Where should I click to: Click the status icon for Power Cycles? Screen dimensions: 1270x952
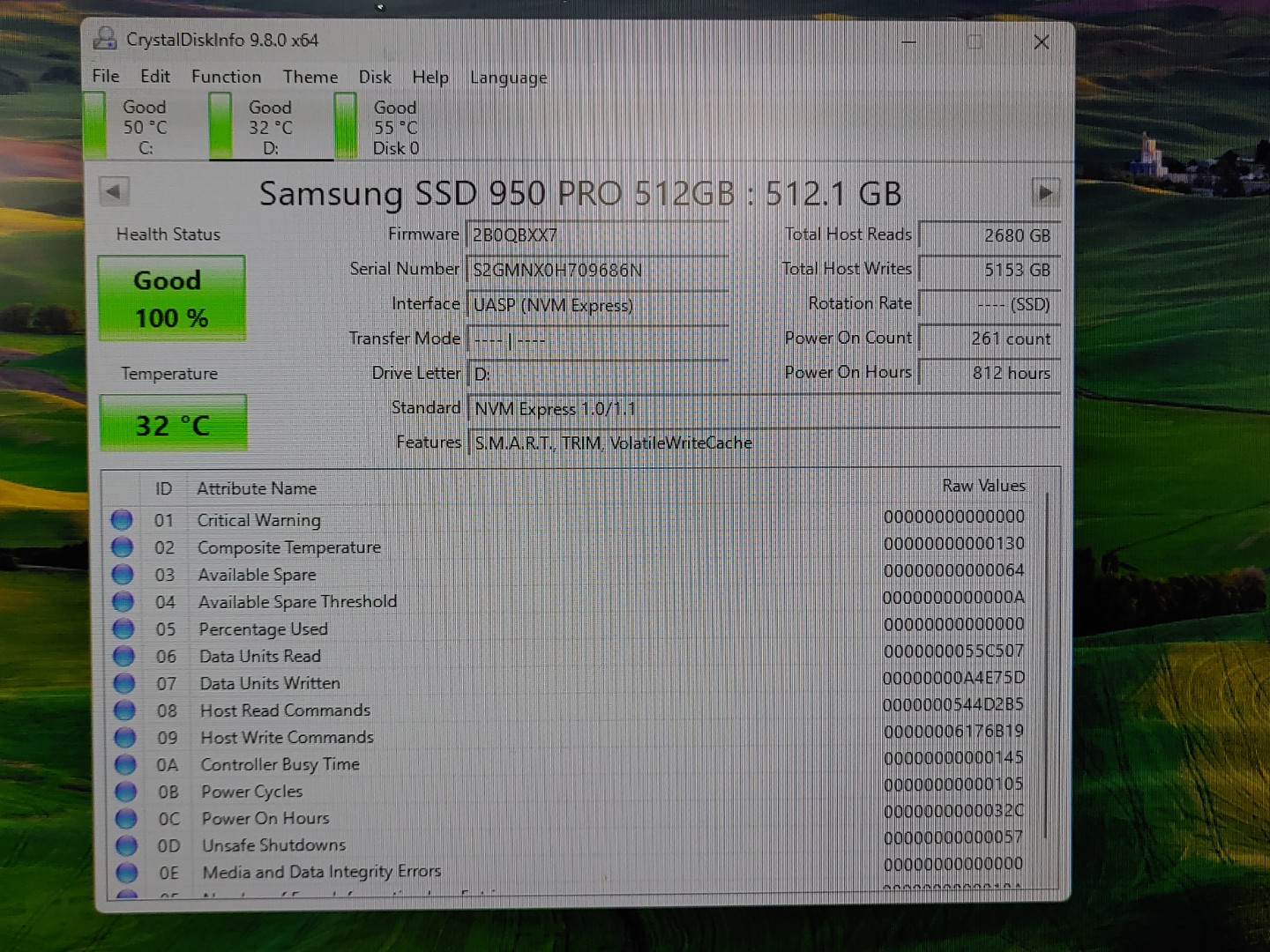126,792
